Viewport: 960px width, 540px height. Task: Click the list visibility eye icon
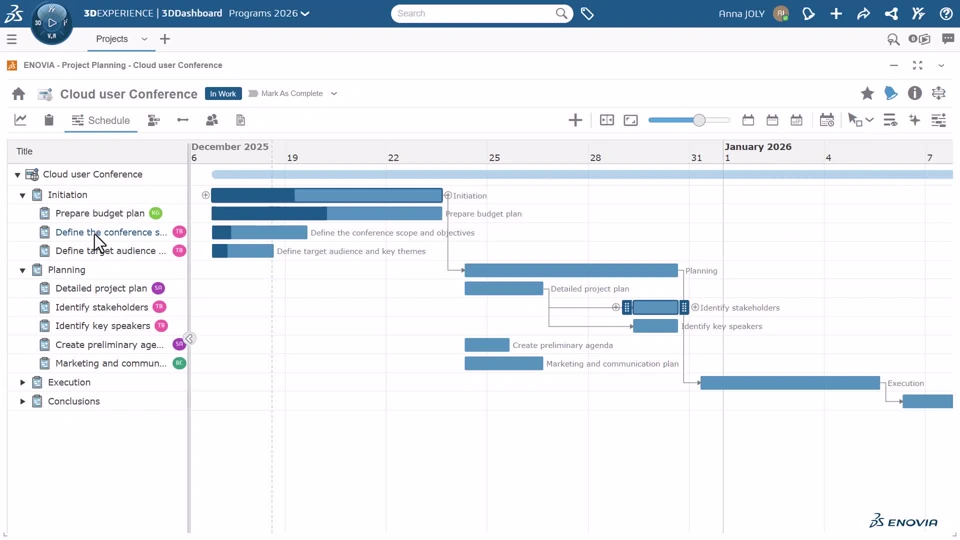tap(890, 120)
